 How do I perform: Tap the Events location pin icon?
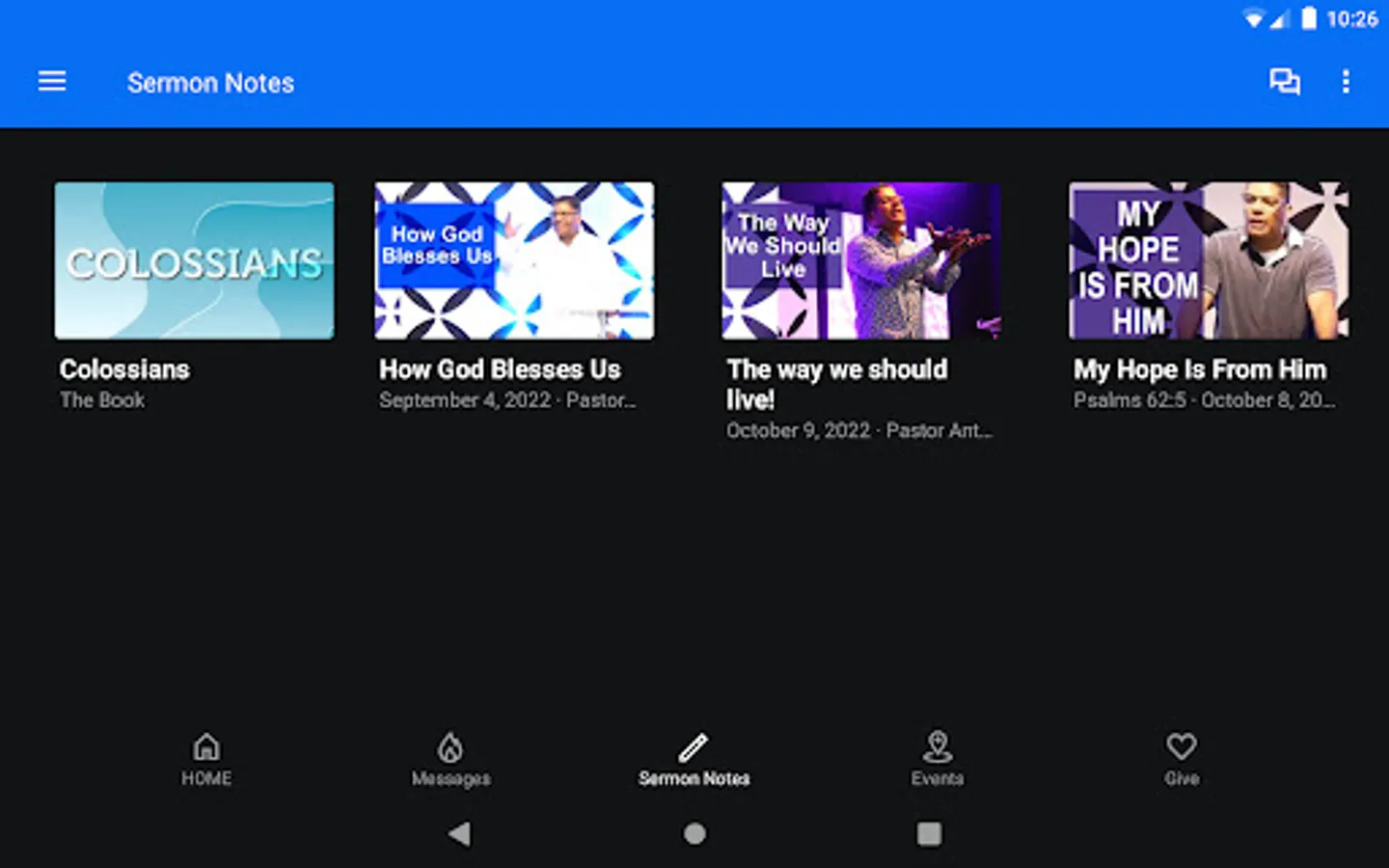(x=937, y=746)
